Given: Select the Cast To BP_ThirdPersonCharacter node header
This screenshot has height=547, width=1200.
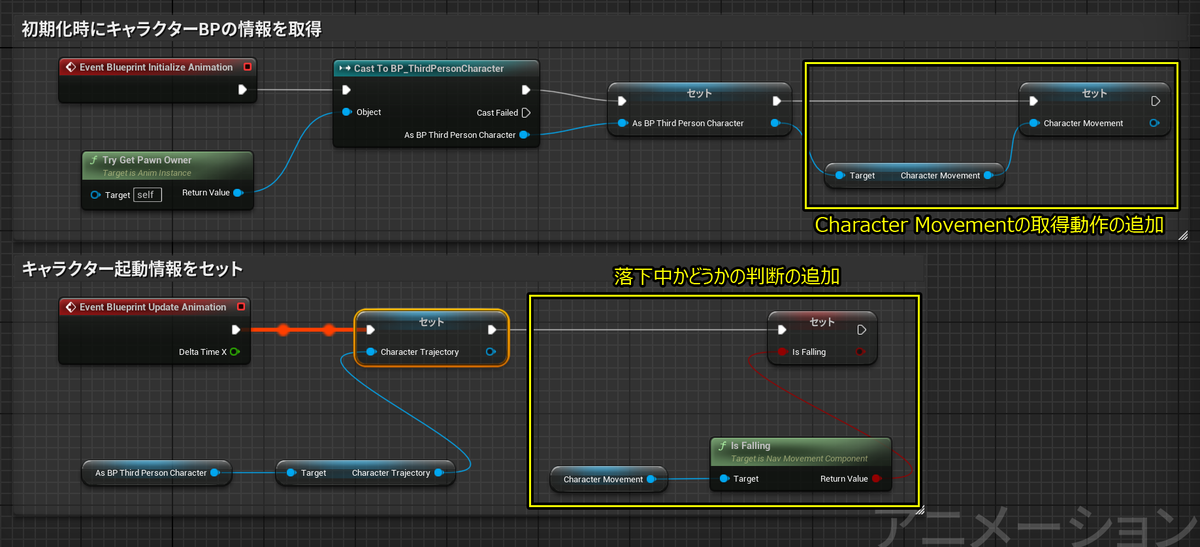Looking at the screenshot, I should coord(437,68).
